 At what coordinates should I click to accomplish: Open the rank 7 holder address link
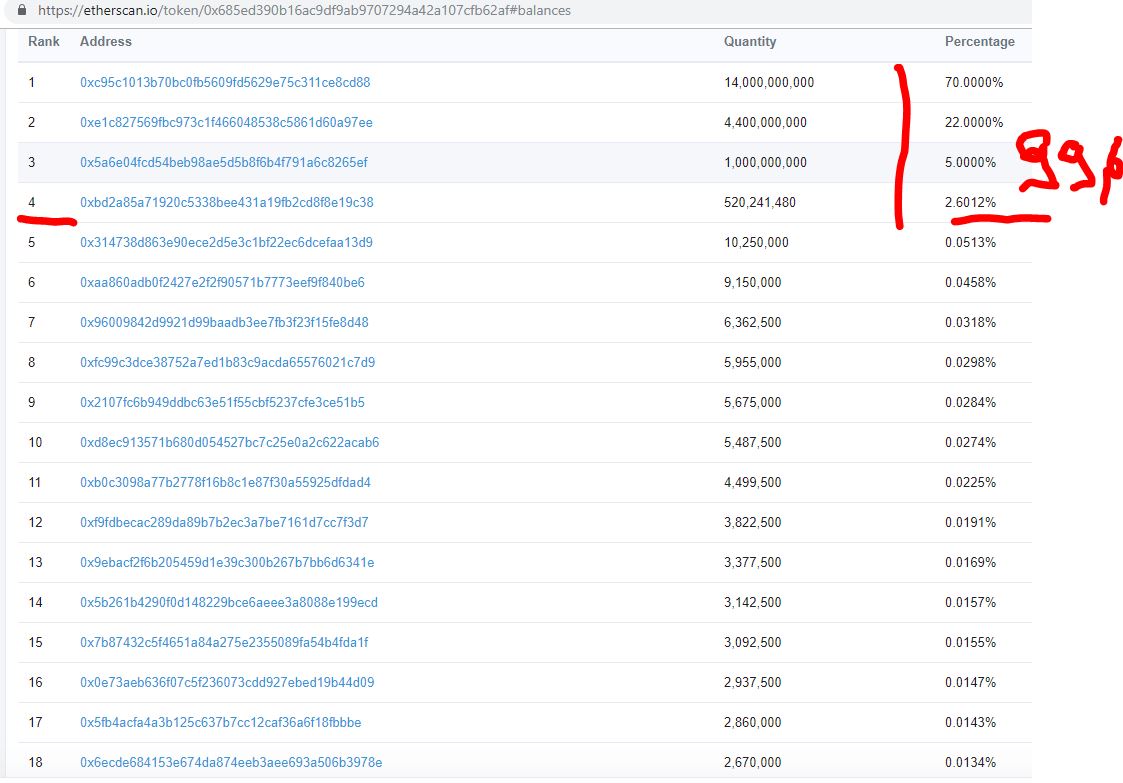222,322
